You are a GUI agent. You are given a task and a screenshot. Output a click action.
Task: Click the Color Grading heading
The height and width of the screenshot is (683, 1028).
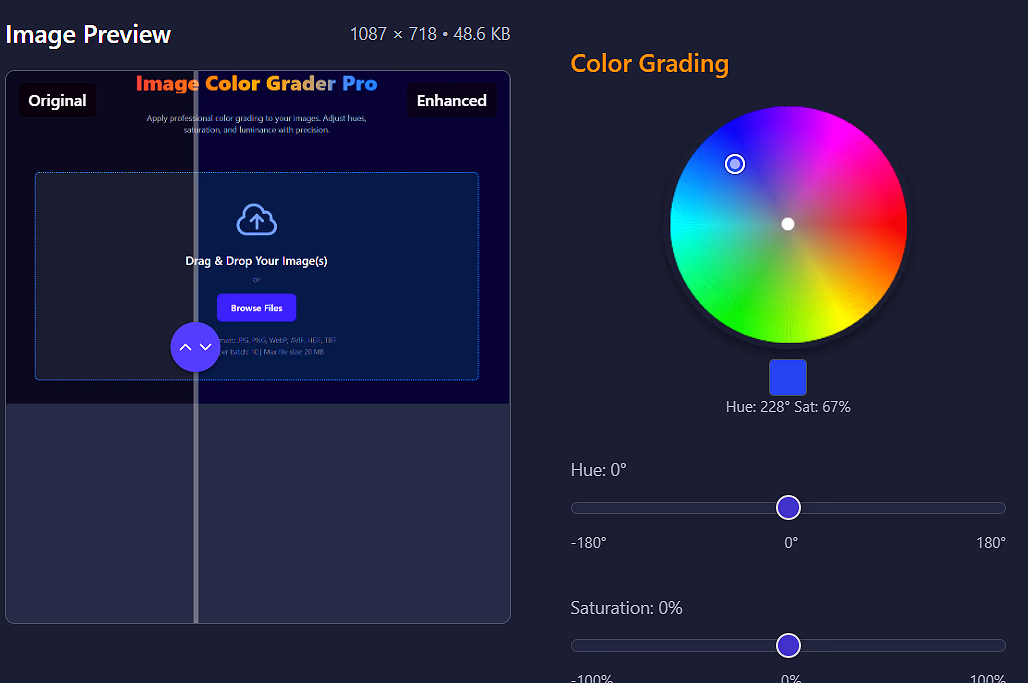click(649, 63)
